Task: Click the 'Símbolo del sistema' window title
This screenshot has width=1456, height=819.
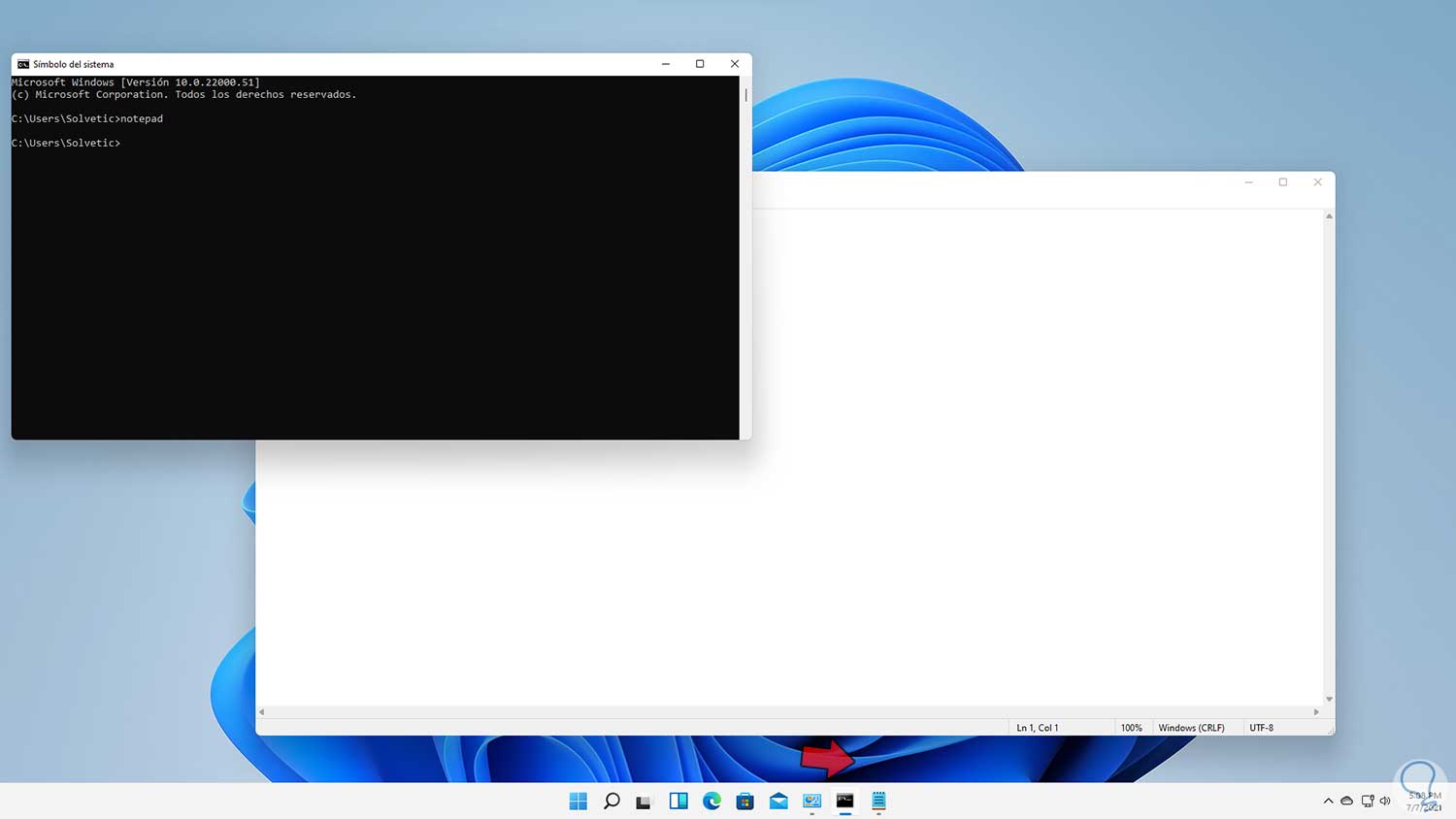Action: pos(74,64)
